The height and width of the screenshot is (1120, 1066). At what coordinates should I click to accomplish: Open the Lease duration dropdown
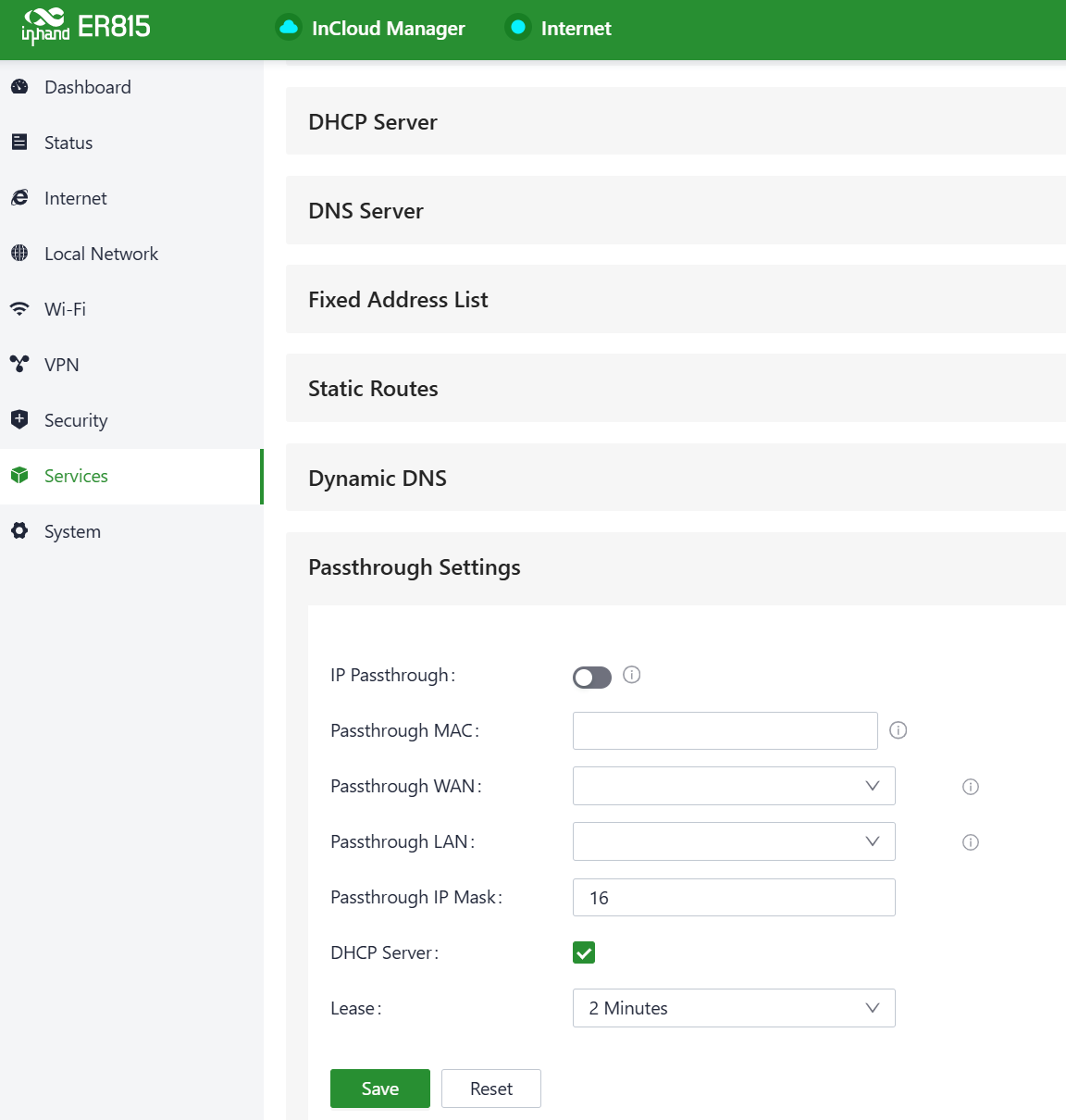[733, 1008]
